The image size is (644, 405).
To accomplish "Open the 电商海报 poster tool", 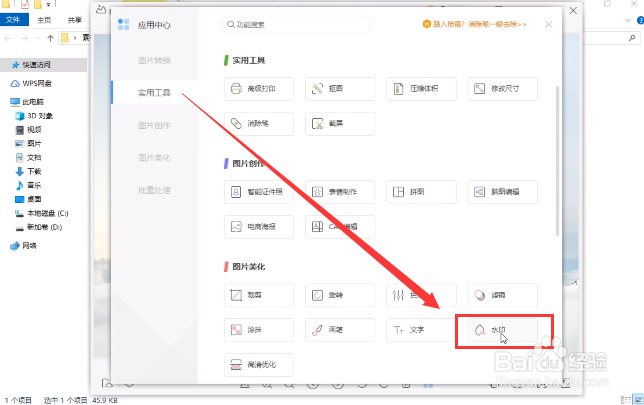I will click(259, 227).
